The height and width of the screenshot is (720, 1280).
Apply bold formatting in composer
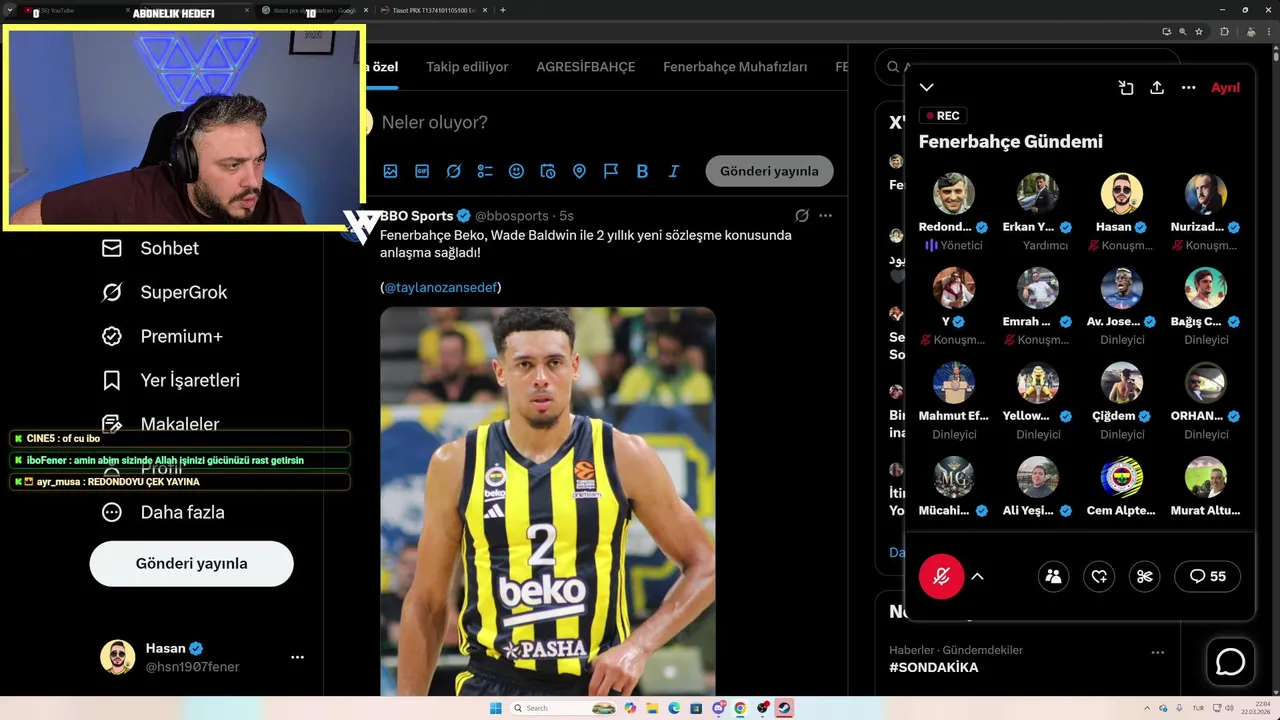point(642,171)
